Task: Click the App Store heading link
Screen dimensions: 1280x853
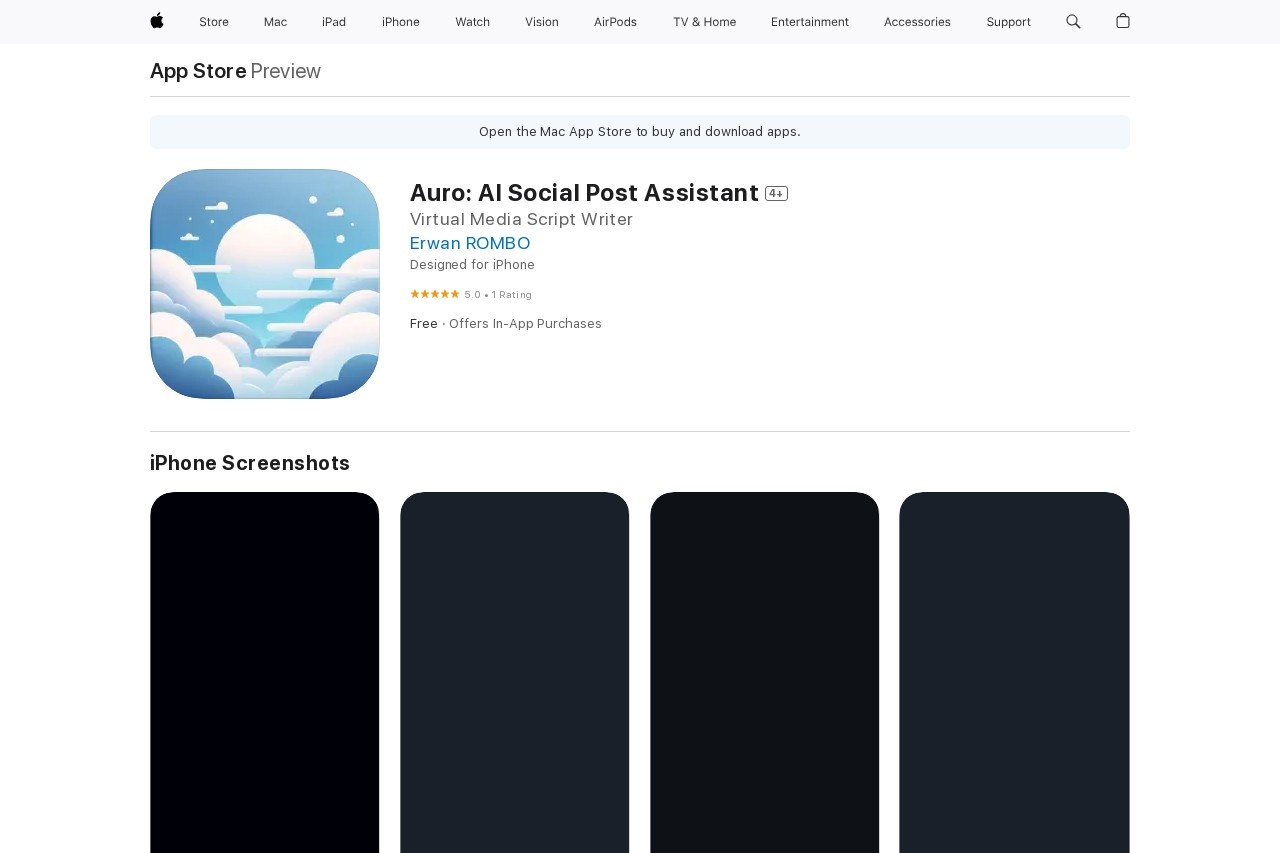Action: 198,71
